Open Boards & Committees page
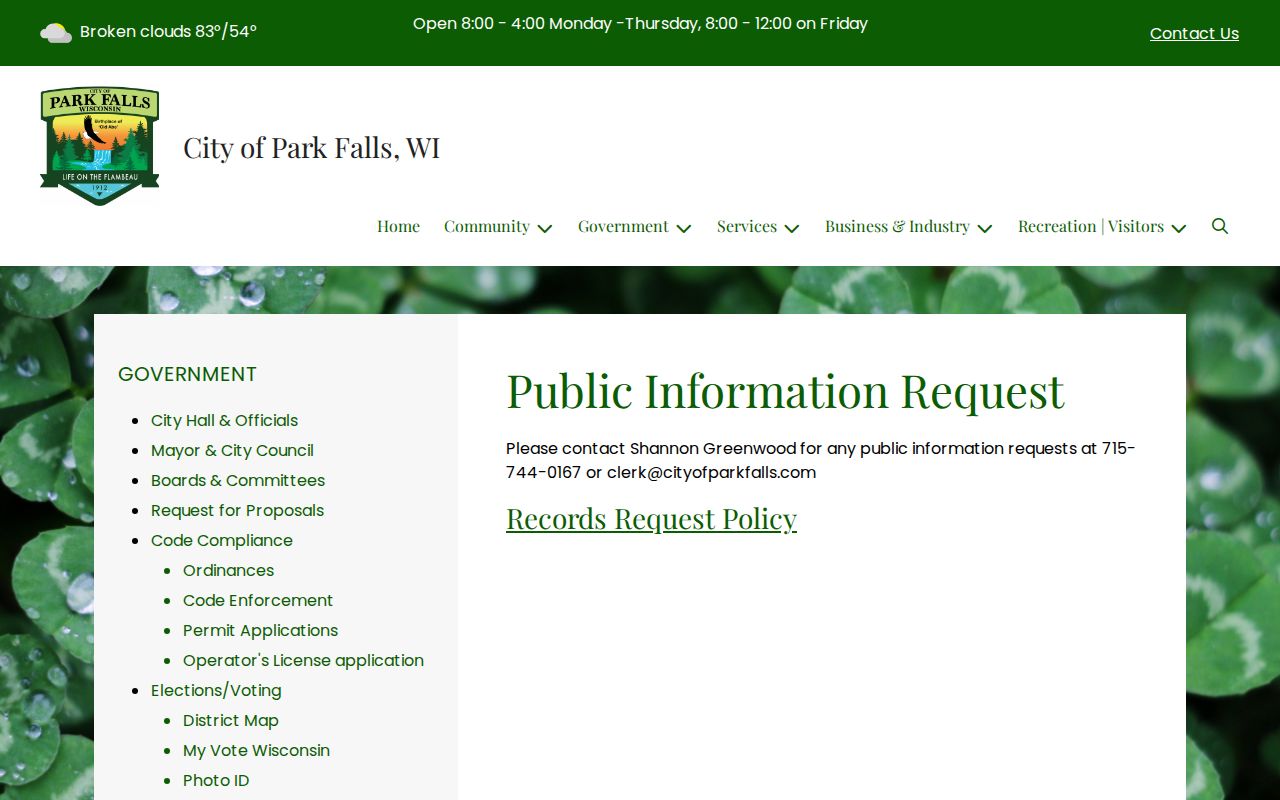Screen dimensions: 1280x800 coord(238,480)
